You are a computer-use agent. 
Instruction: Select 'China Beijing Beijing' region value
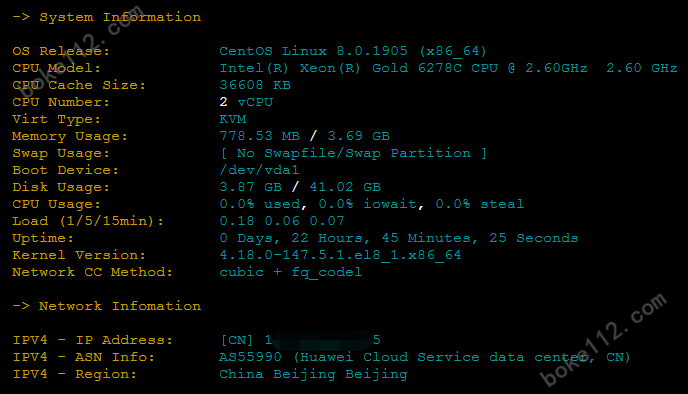tap(313, 375)
